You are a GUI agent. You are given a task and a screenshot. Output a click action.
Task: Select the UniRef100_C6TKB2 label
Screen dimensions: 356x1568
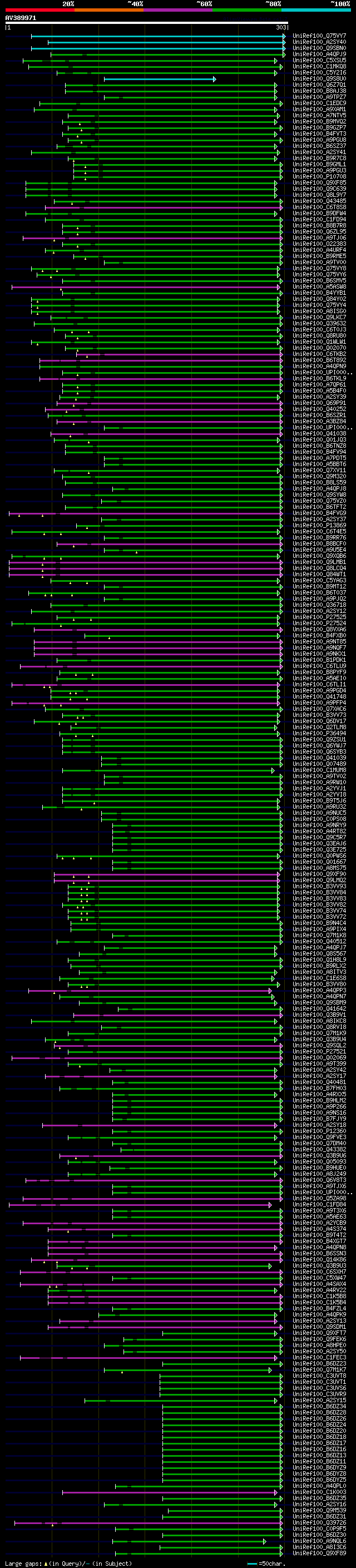pyautogui.click(x=319, y=354)
